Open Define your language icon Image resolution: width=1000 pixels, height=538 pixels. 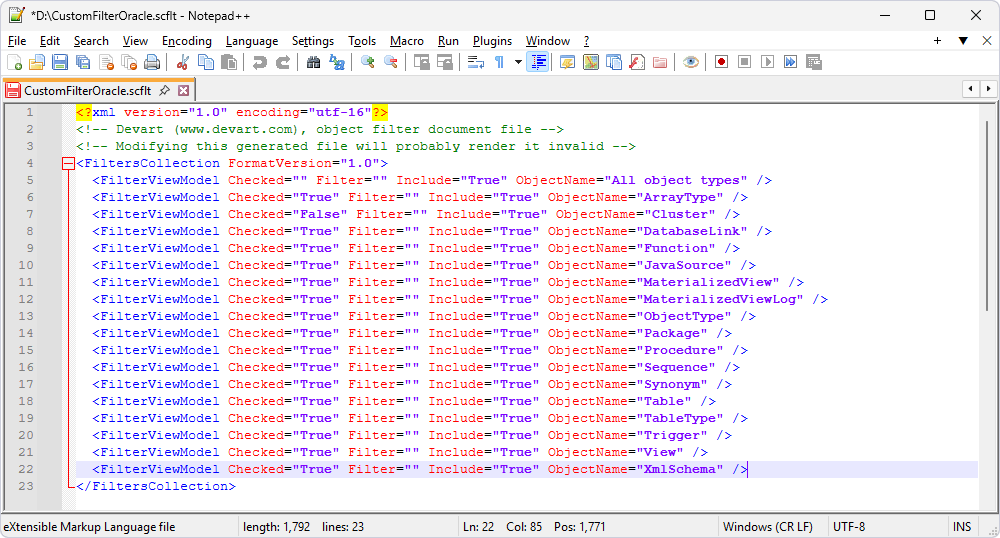pyautogui.click(x=568, y=62)
